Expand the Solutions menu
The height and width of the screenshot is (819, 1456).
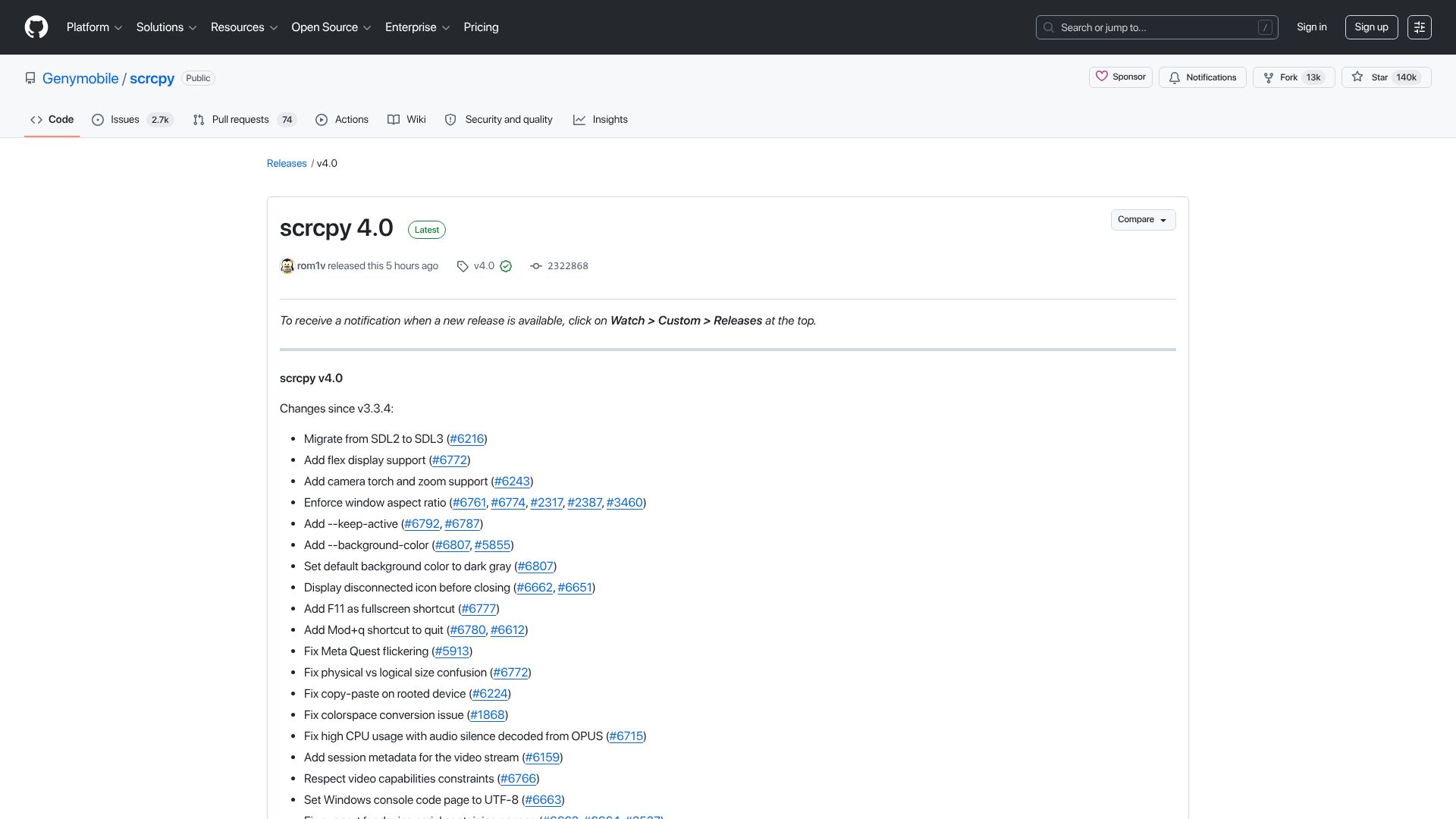click(x=166, y=27)
